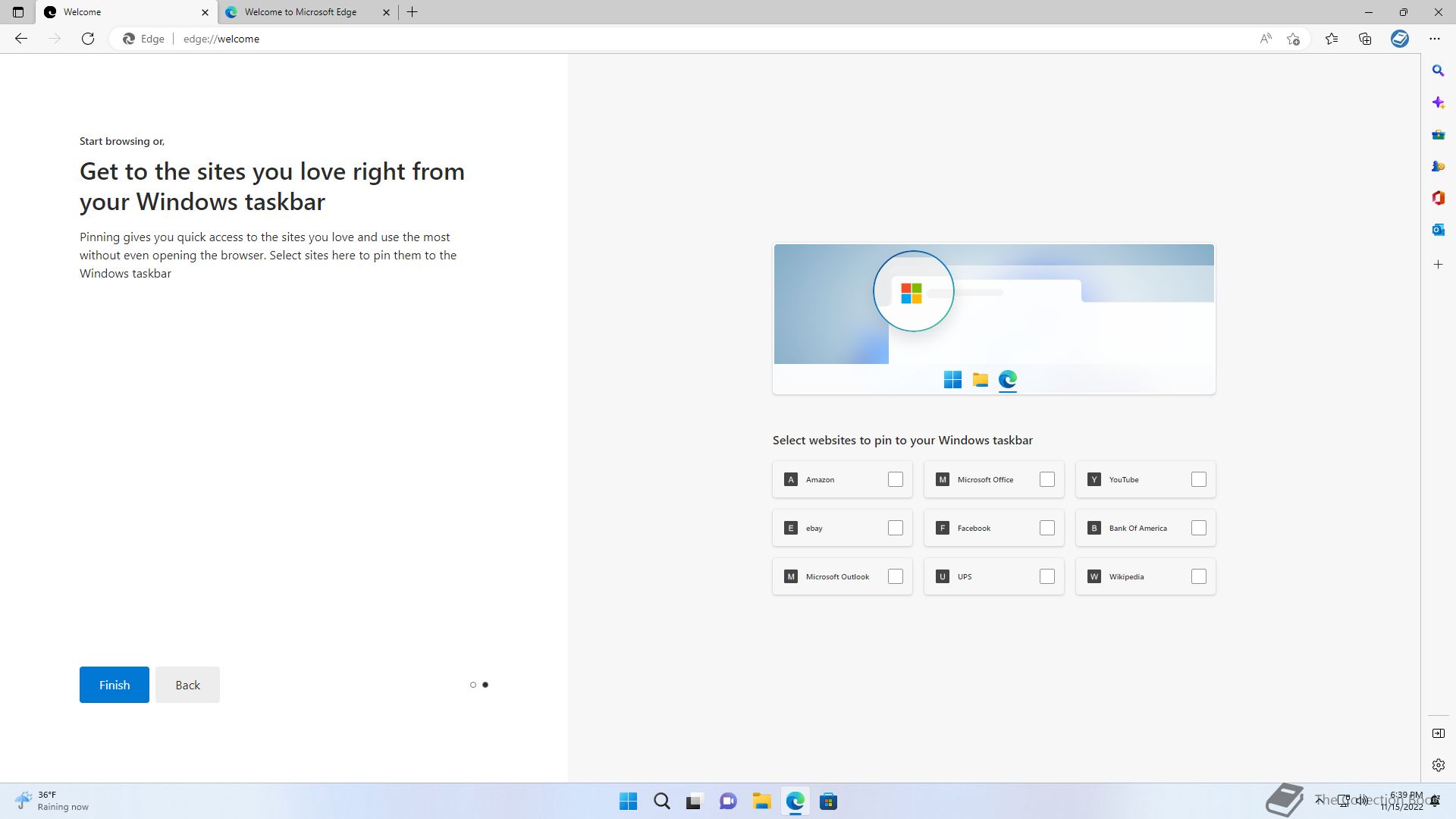Image resolution: width=1456 pixels, height=819 pixels.
Task: Switch to Welcome to Microsoft Edge tab
Action: (300, 12)
